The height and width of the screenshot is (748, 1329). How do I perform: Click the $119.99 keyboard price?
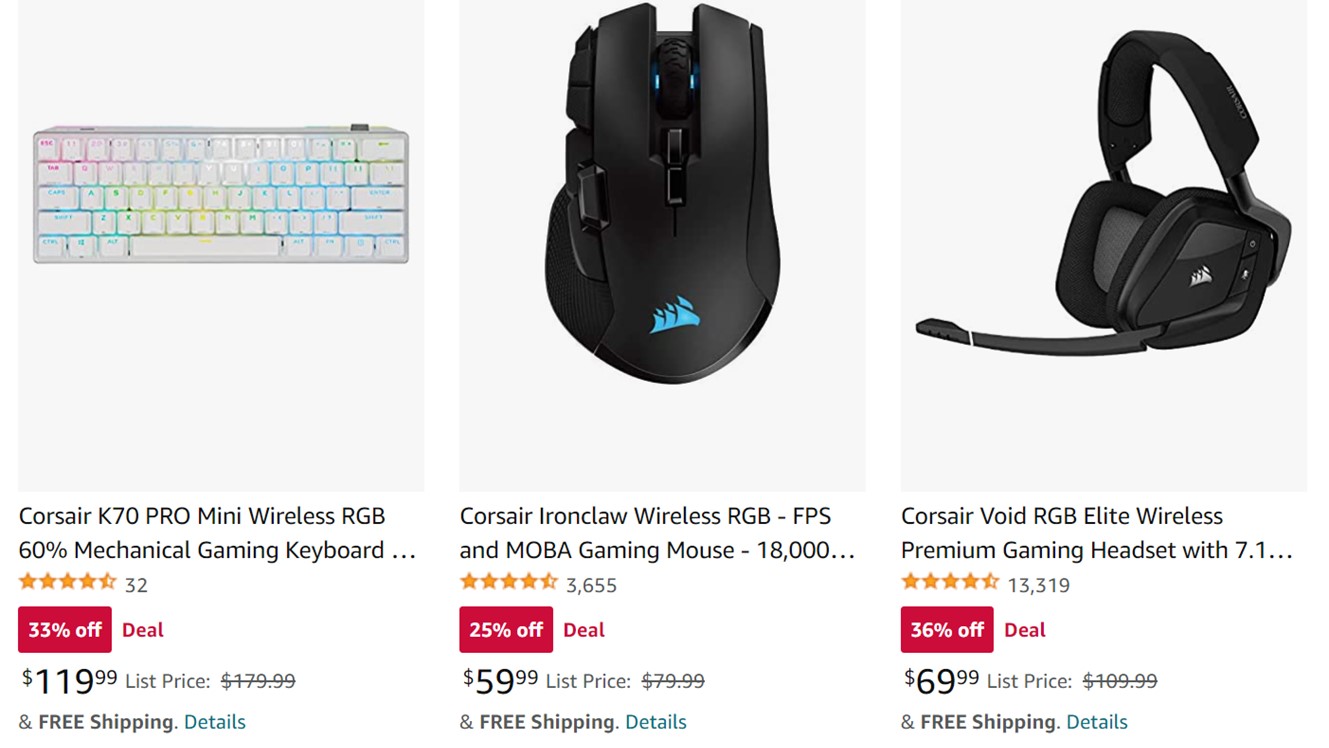[70, 681]
